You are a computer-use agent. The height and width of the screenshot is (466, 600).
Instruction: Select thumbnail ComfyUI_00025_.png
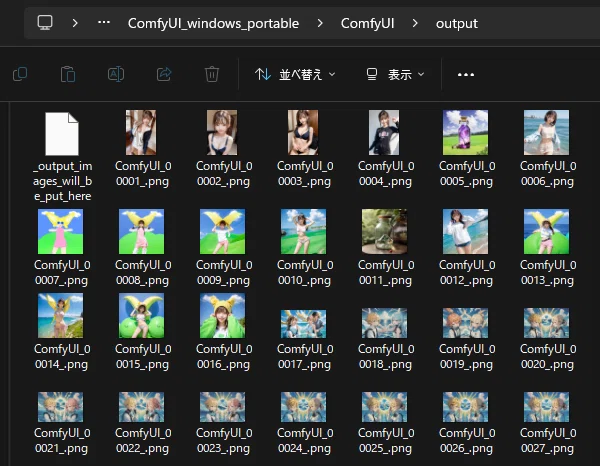pyautogui.click(x=385, y=407)
